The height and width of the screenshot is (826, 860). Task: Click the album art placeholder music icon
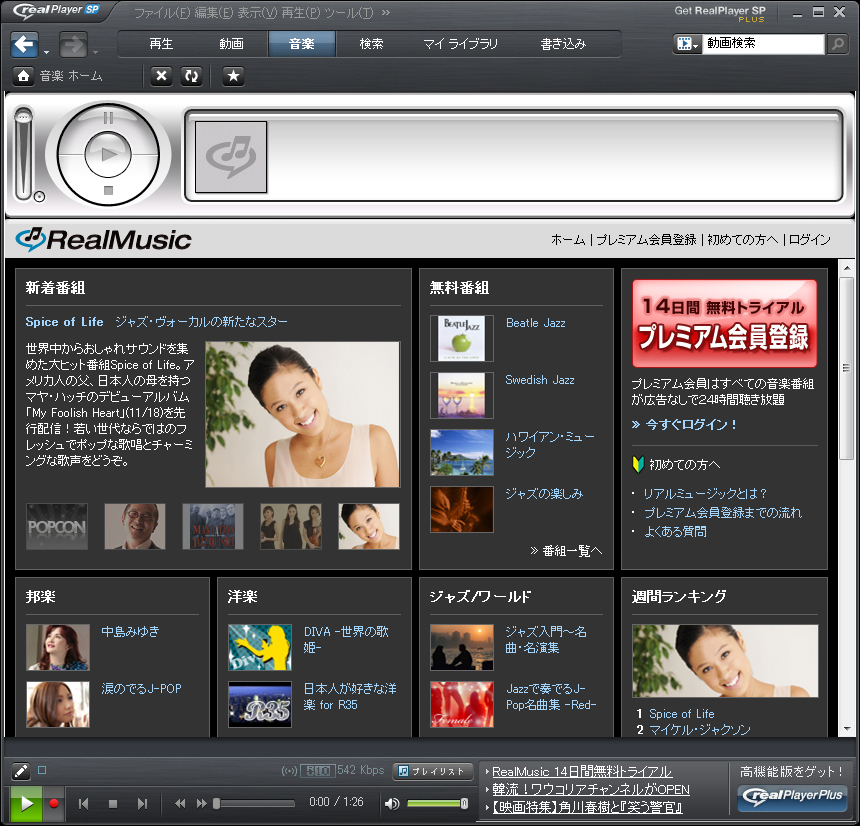pyautogui.click(x=231, y=157)
